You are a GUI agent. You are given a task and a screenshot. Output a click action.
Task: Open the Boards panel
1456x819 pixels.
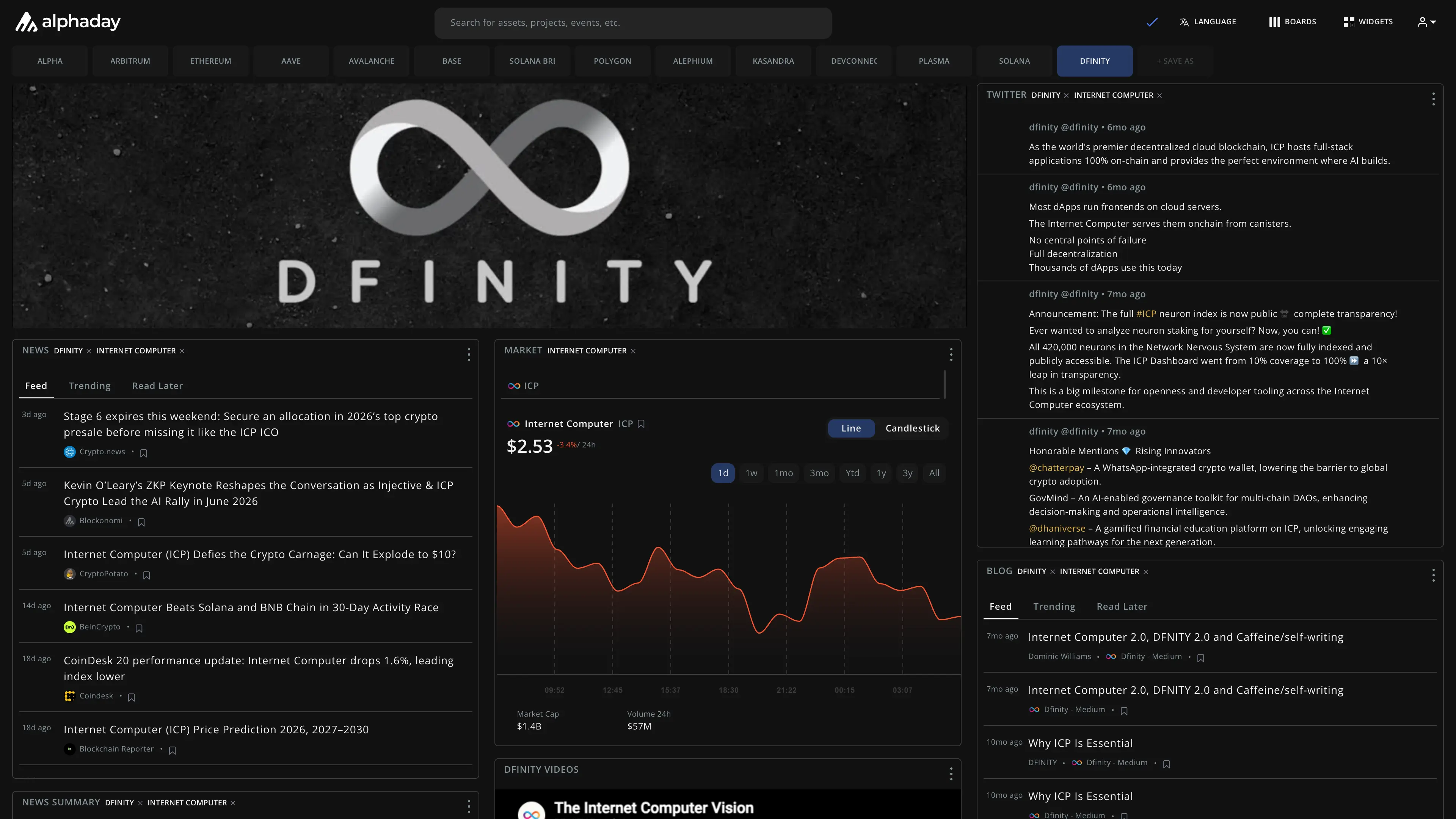(1292, 22)
